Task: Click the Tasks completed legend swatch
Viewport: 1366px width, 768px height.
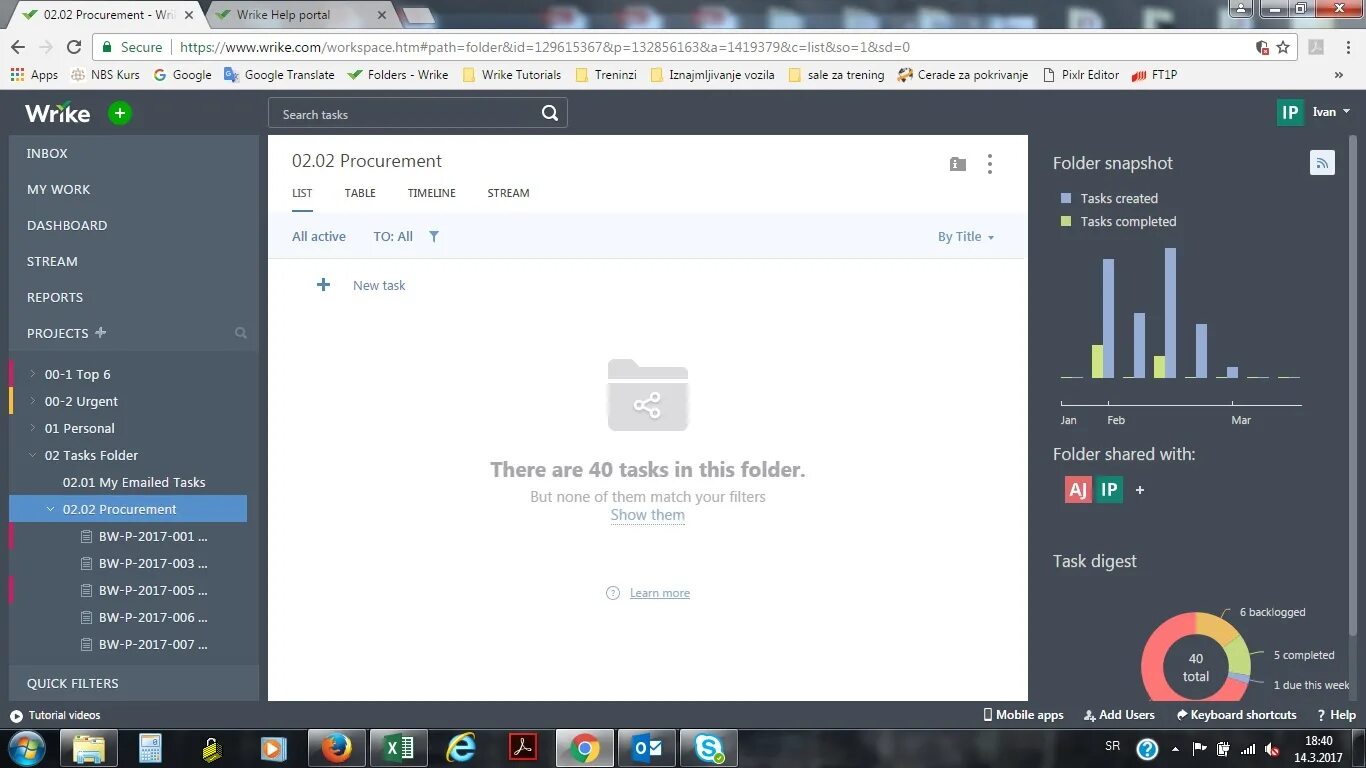Action: [1066, 221]
